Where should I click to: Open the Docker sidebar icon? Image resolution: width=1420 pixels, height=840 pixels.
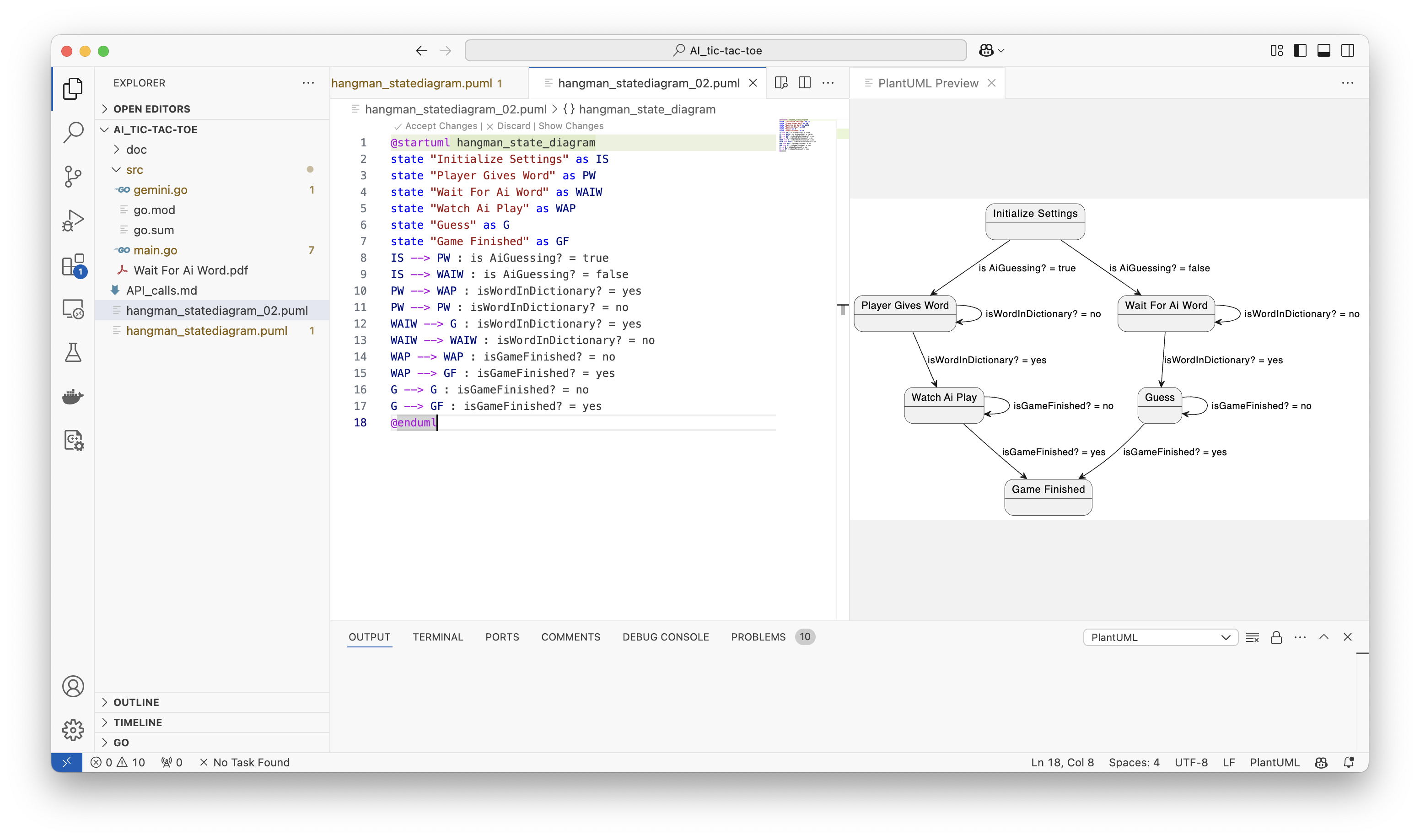tap(73, 396)
